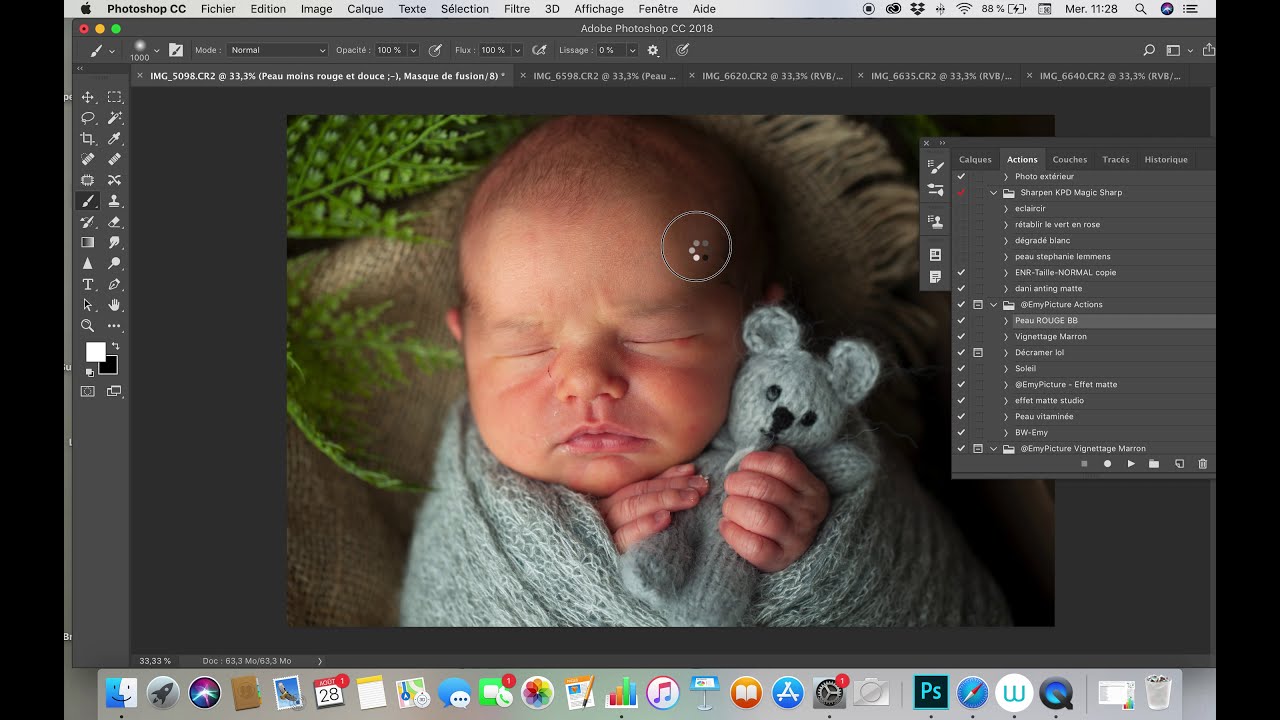Click the black background color swatch
The height and width of the screenshot is (720, 1280).
coord(110,367)
